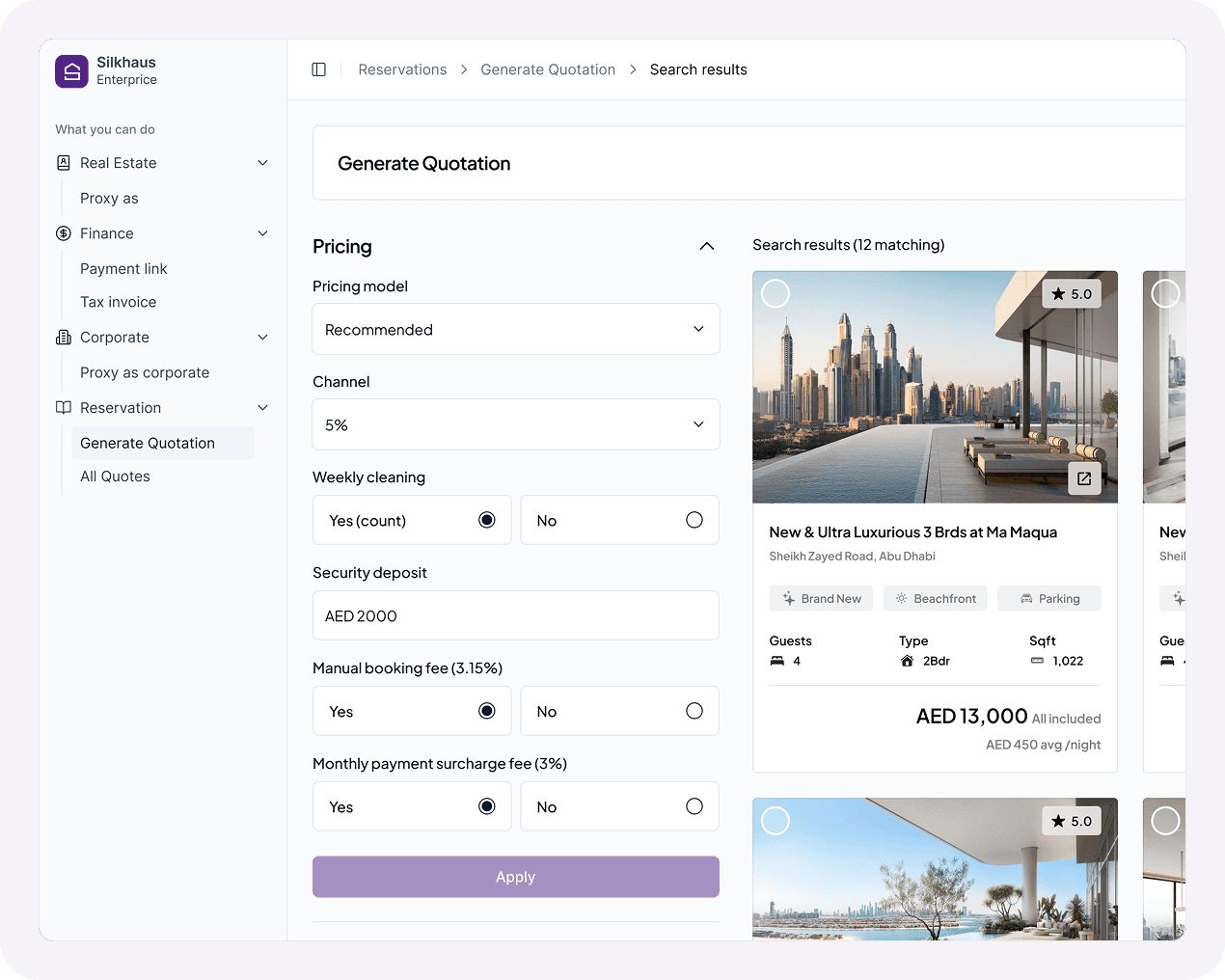The height and width of the screenshot is (980, 1225).
Task: Select No for manual booking fee
Action: pos(619,711)
